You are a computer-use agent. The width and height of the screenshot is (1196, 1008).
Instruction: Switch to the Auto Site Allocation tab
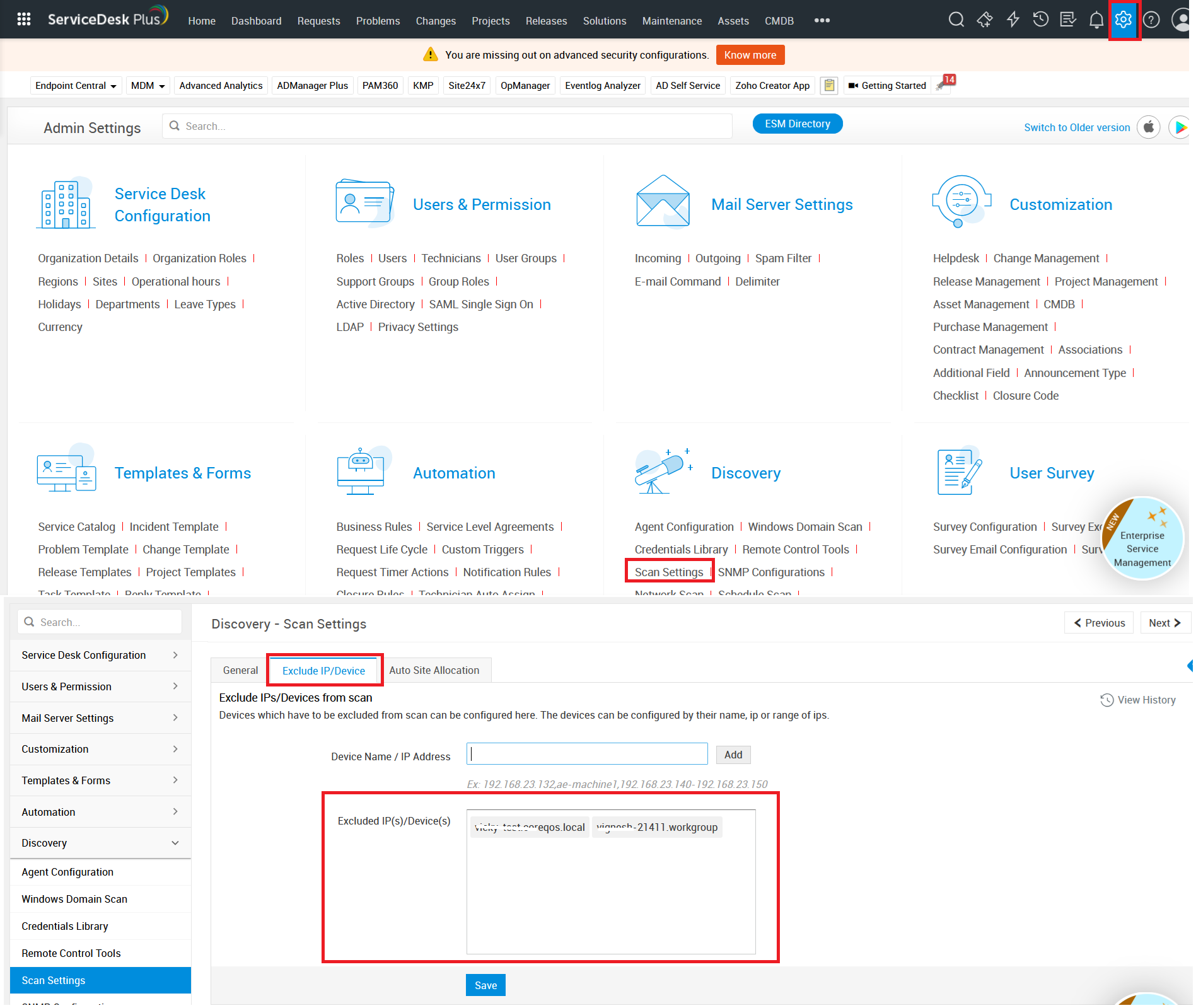434,670
